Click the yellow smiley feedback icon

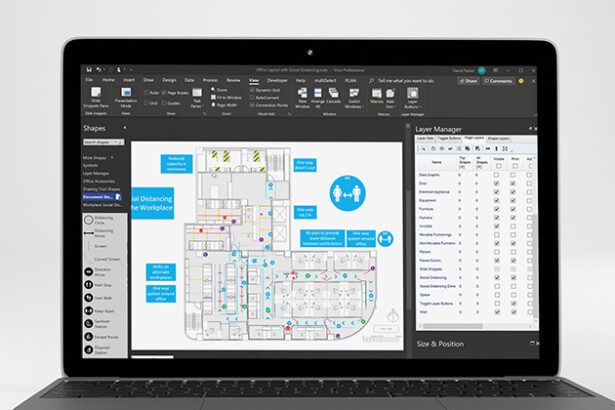click(521, 81)
